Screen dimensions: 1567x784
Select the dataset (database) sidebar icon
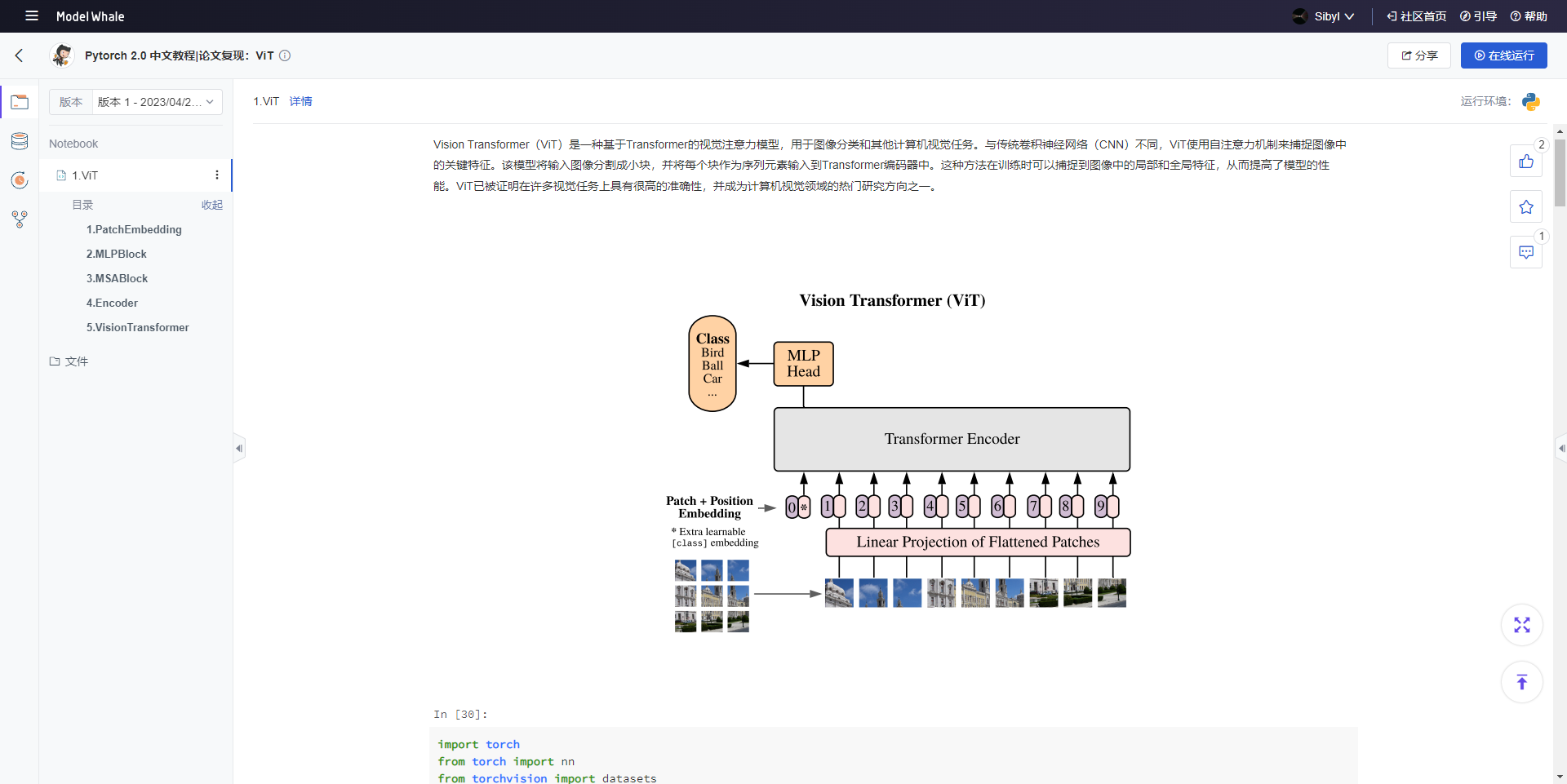coord(20,140)
